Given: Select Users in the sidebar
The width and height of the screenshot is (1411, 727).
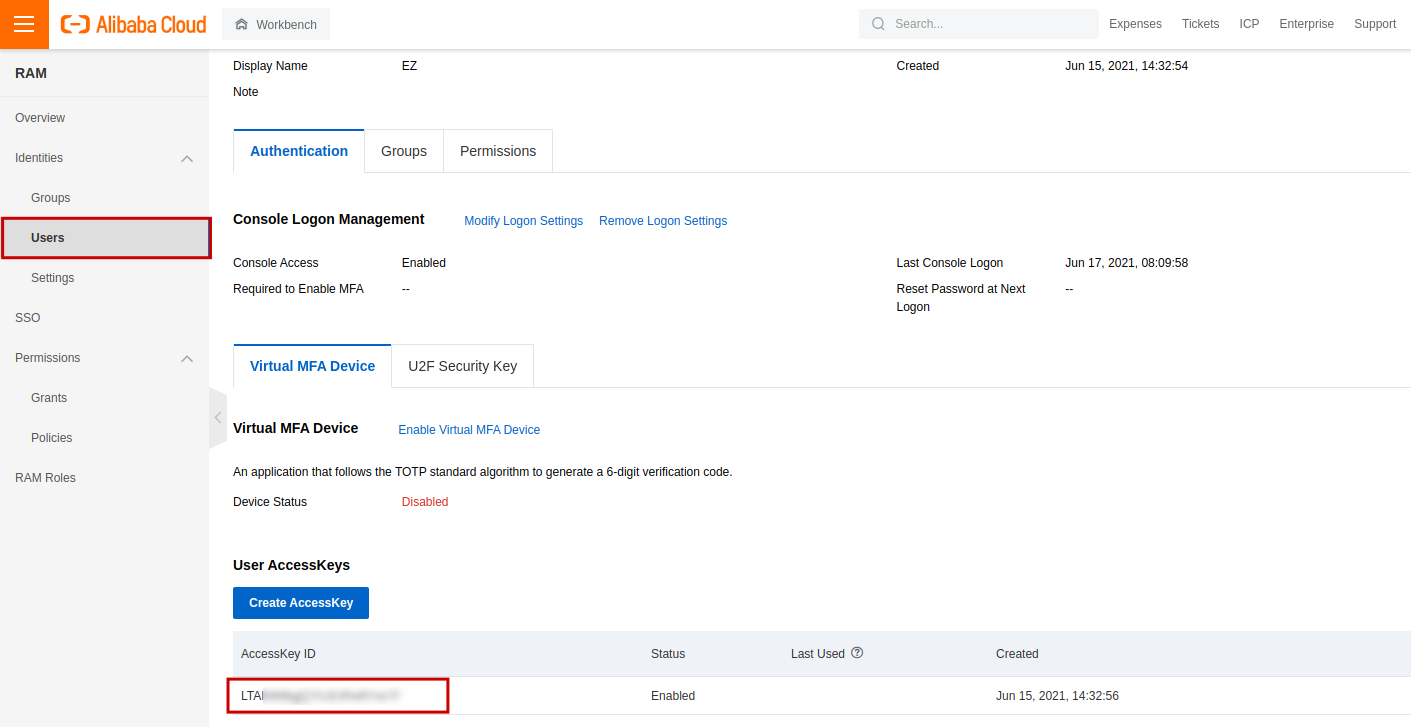Looking at the screenshot, I should click(x=105, y=238).
